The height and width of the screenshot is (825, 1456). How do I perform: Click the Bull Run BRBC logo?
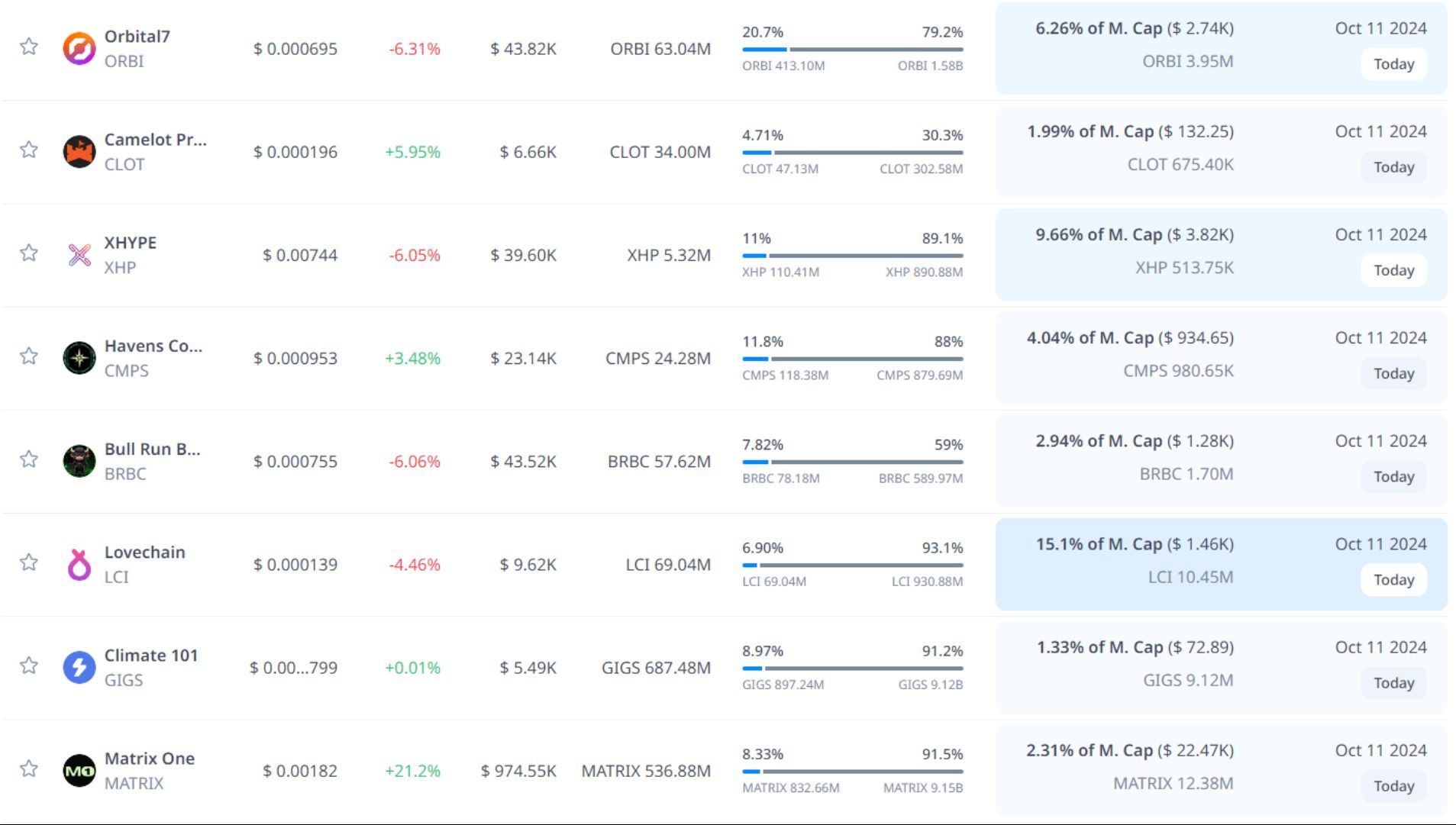pos(79,461)
